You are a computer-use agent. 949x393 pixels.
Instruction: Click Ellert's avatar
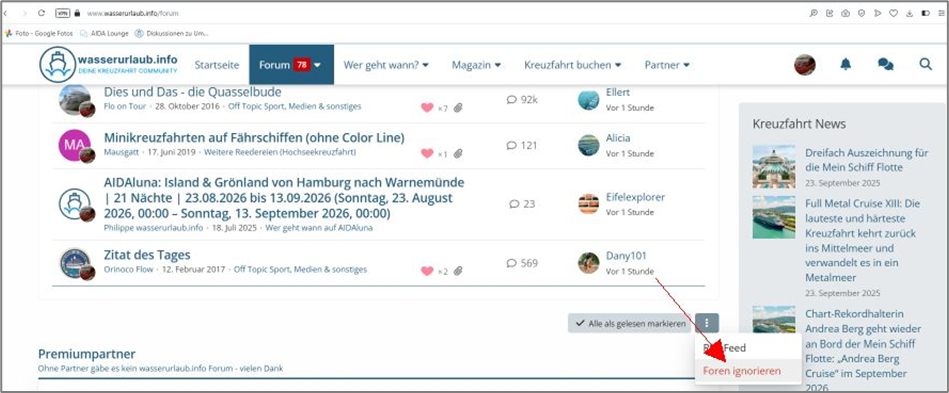[588, 99]
